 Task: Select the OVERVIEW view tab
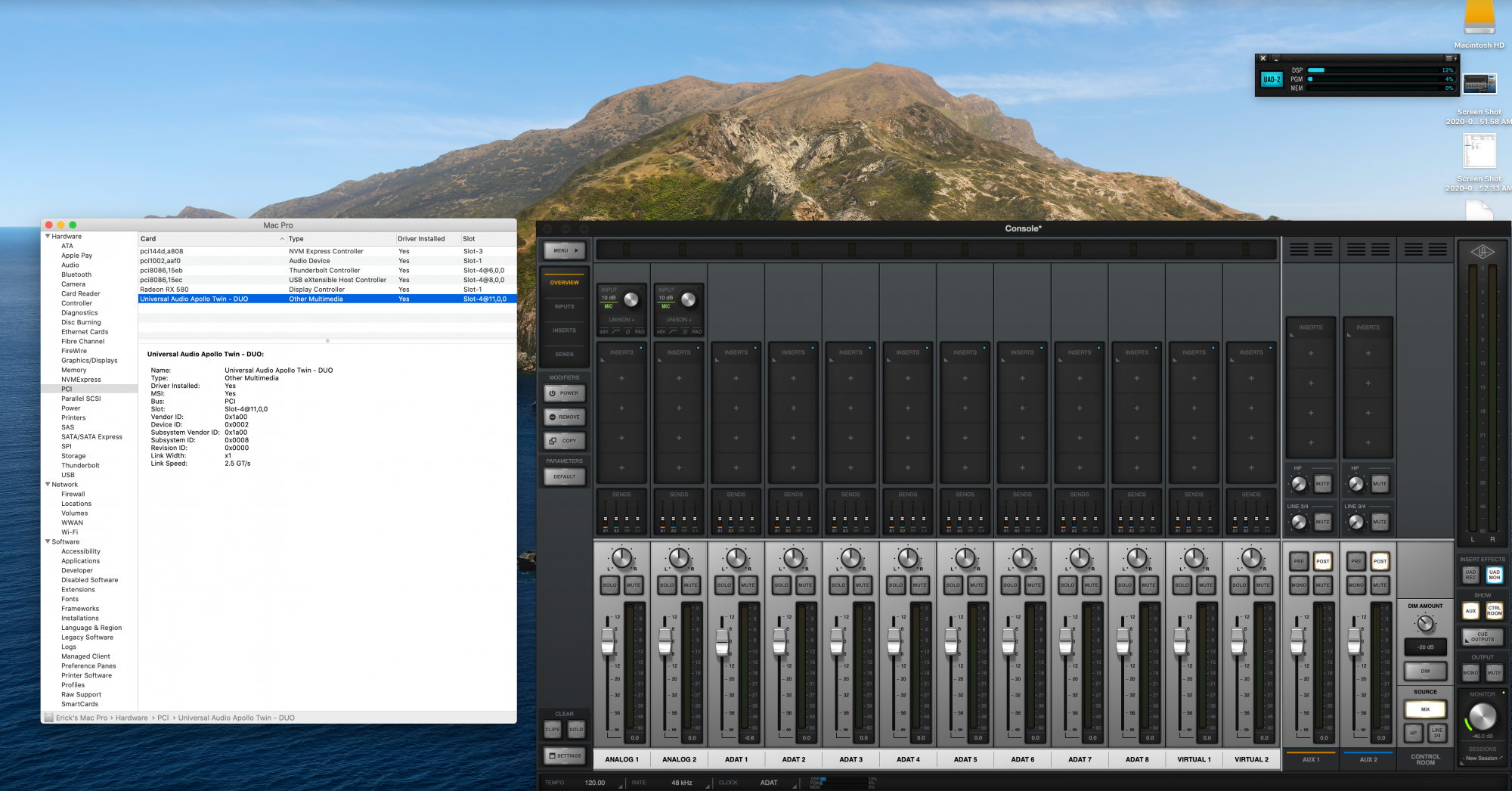(564, 283)
